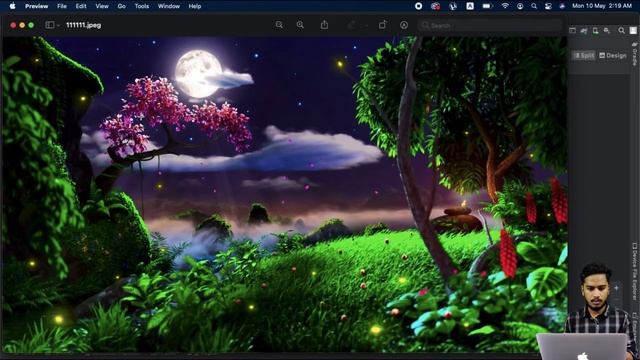Click the 111111.jpeg window title
640x360 pixels.
click(84, 25)
